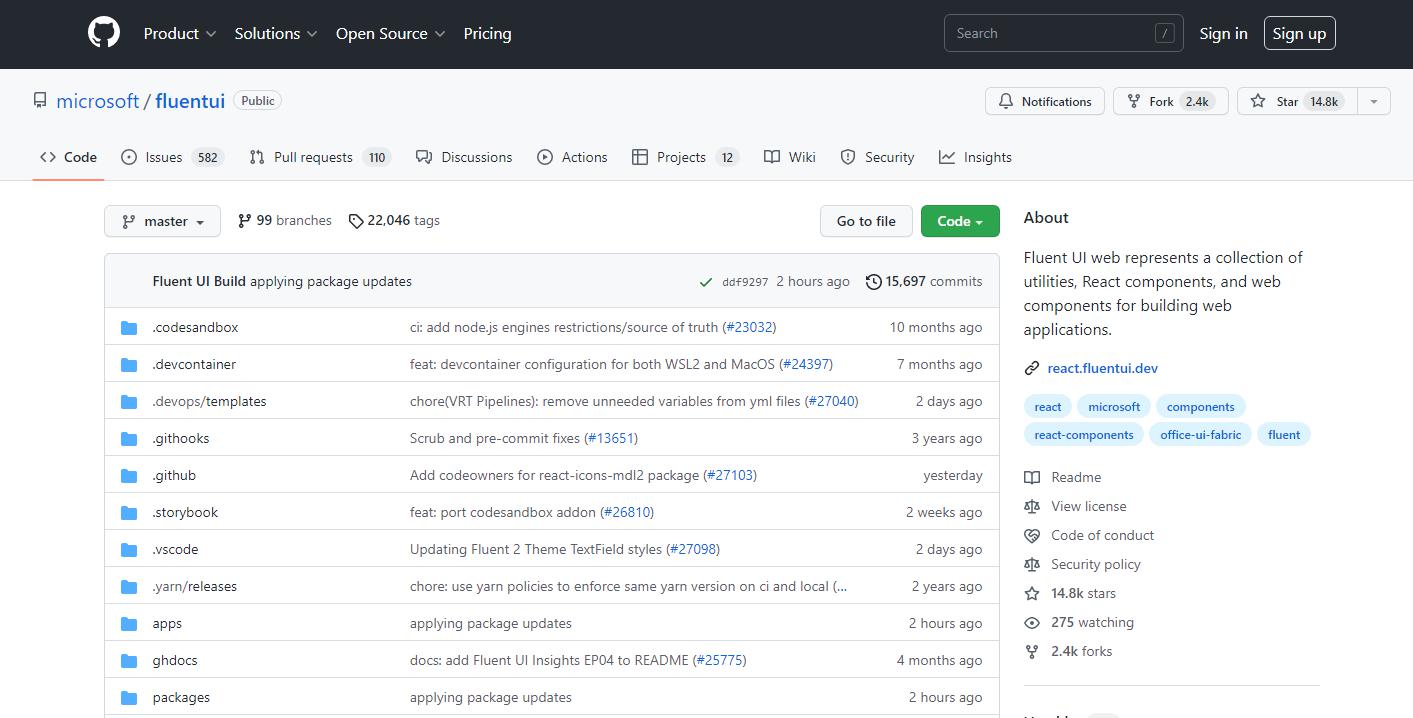Open the master branch dropdown
The width and height of the screenshot is (1413, 718).
(x=162, y=221)
